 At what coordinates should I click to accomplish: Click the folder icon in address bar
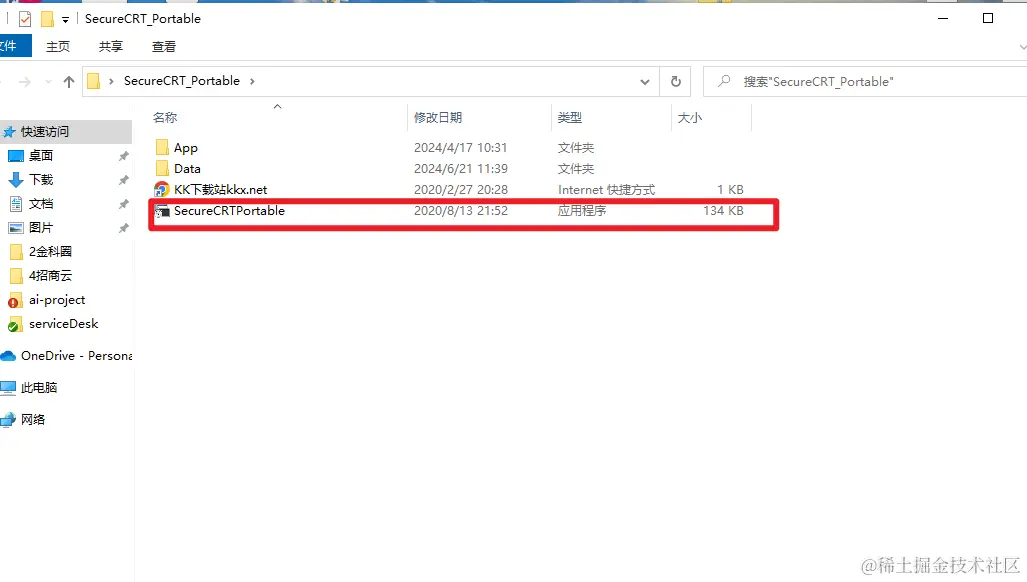(x=94, y=81)
